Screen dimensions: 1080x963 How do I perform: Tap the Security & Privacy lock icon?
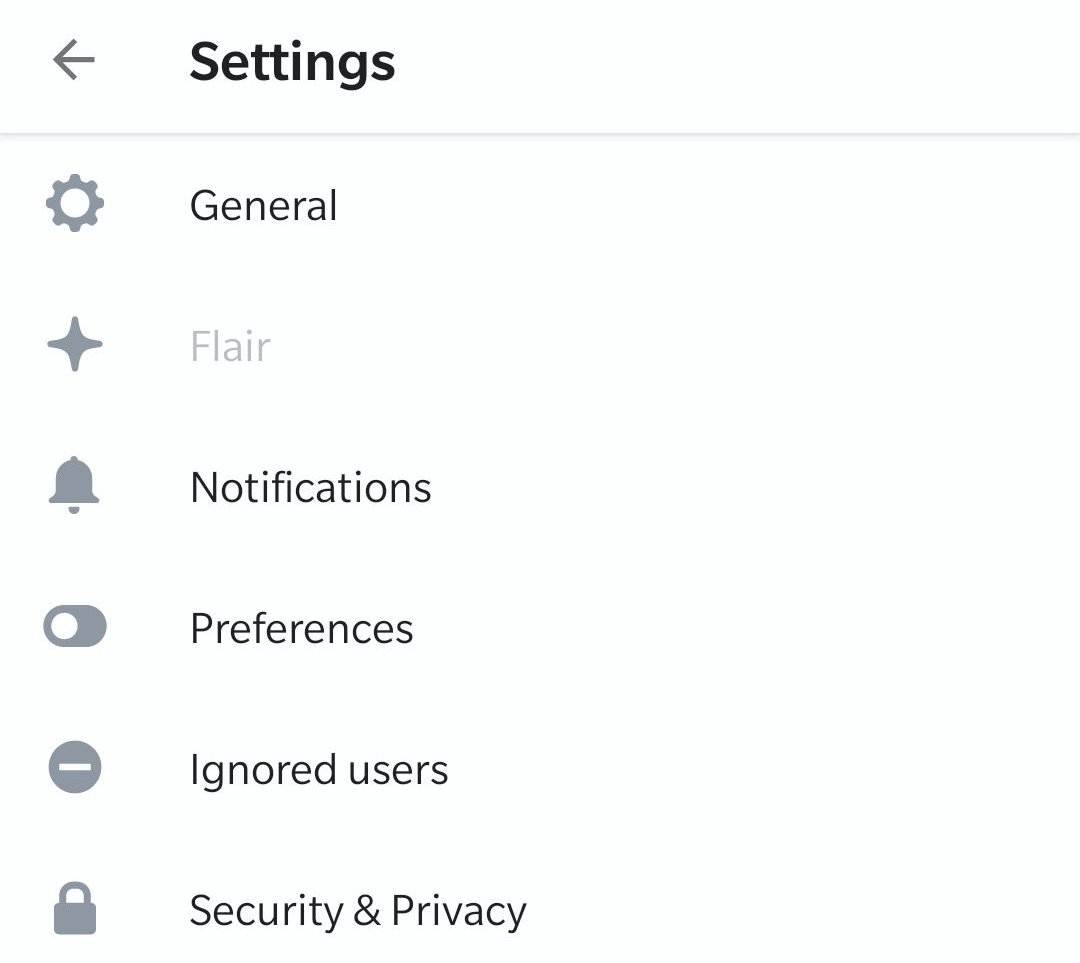[75, 908]
